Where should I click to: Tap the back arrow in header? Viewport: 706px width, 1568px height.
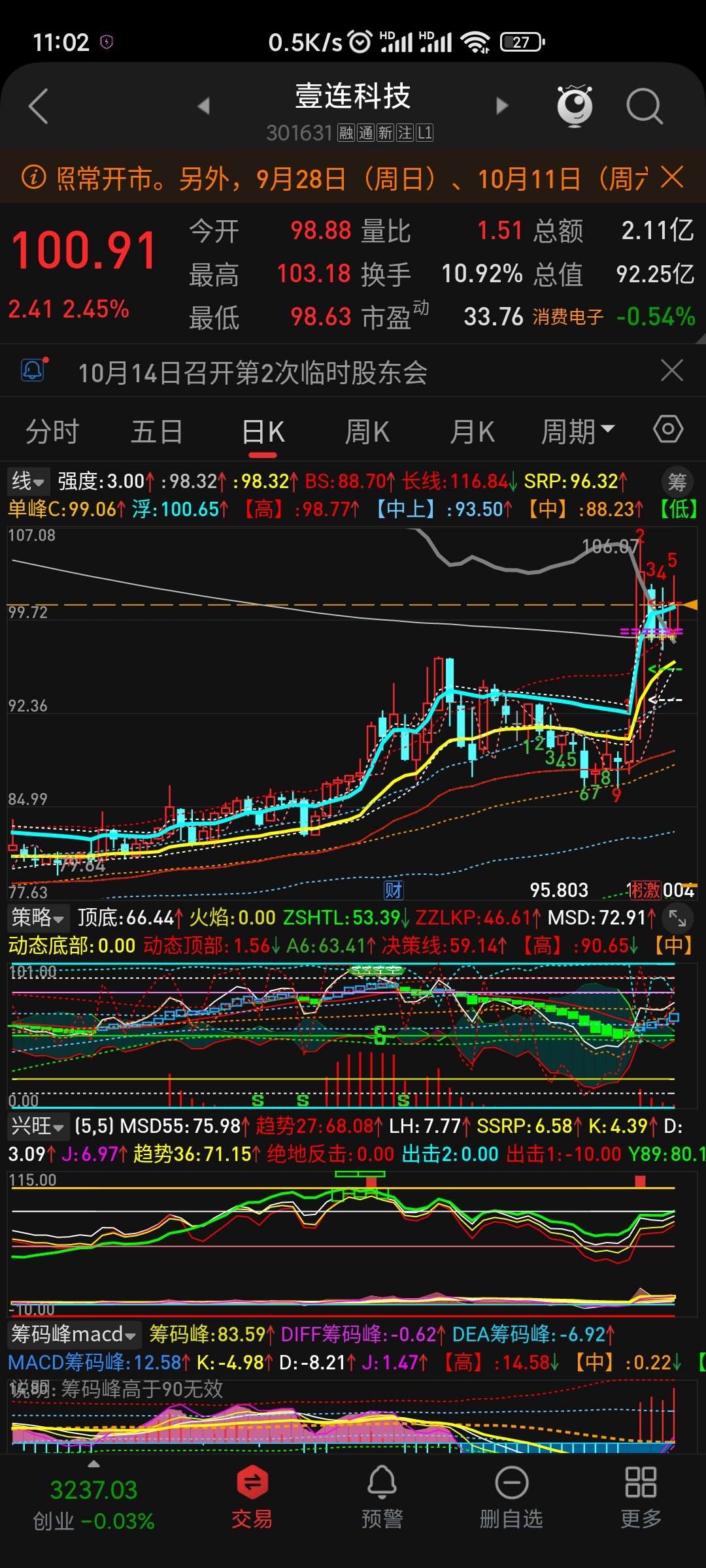point(39,106)
